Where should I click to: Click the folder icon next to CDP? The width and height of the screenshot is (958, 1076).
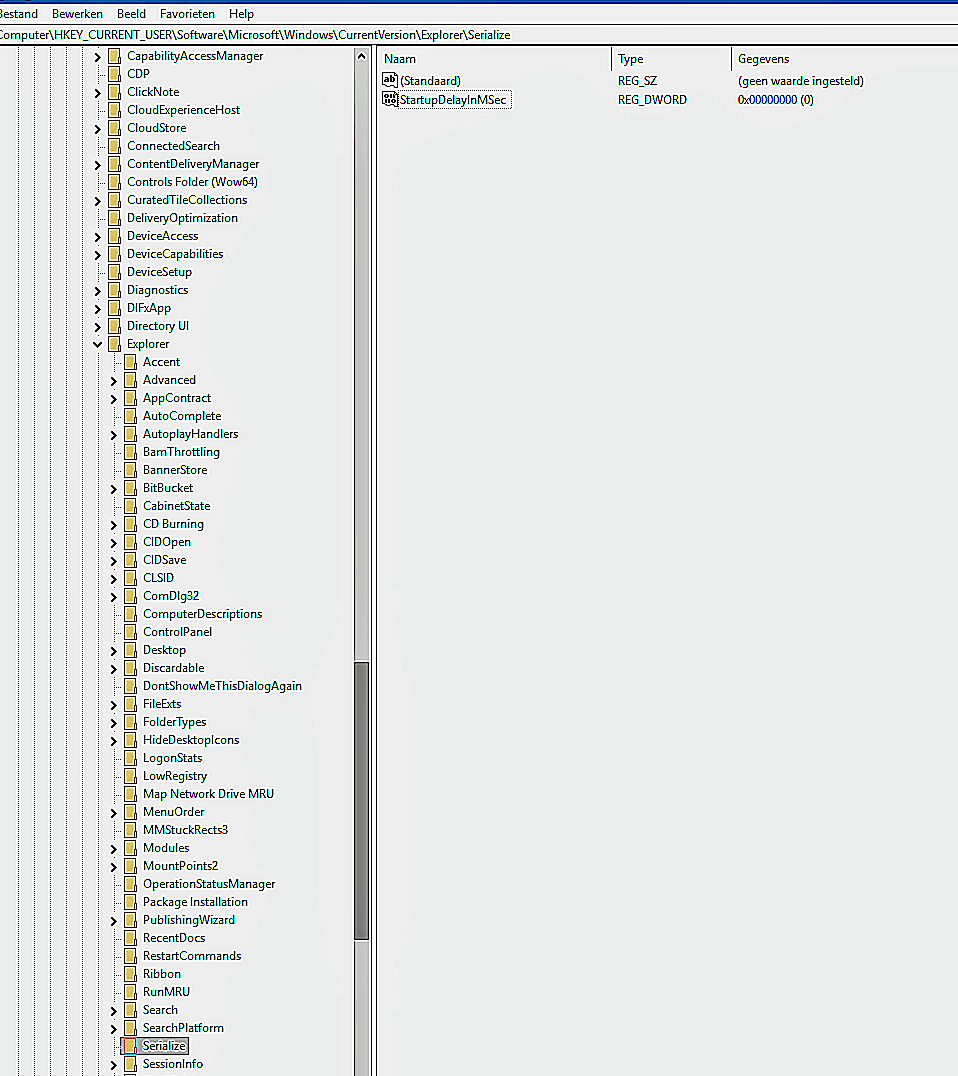(115, 74)
